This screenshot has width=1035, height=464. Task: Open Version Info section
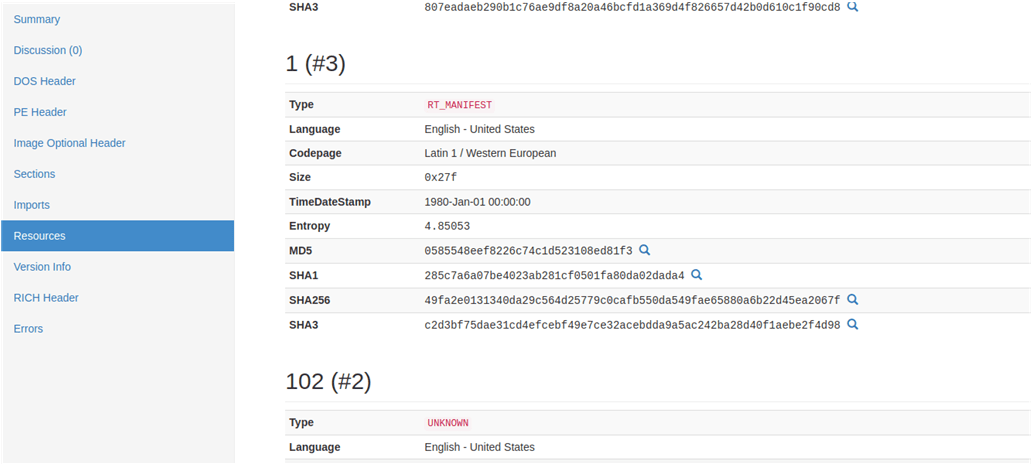(42, 267)
